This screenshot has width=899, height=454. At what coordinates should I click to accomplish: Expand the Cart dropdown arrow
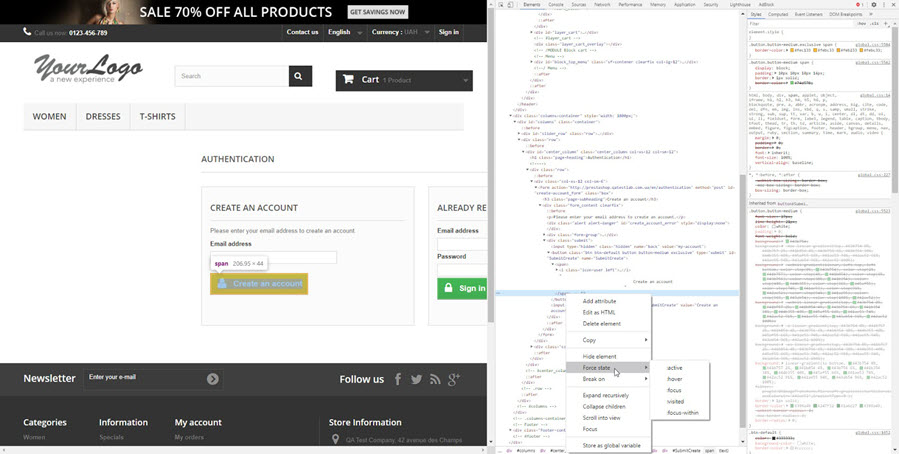(x=465, y=81)
